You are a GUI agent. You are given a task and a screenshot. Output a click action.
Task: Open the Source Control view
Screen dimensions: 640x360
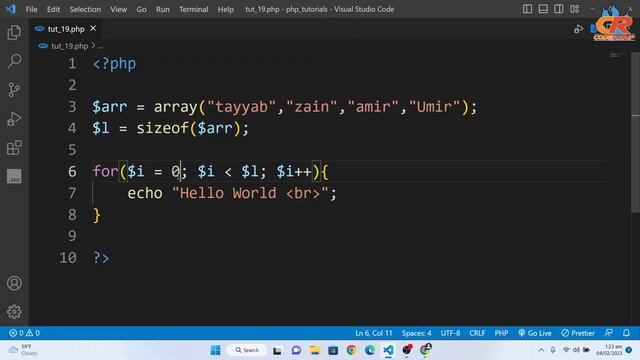click(14, 90)
